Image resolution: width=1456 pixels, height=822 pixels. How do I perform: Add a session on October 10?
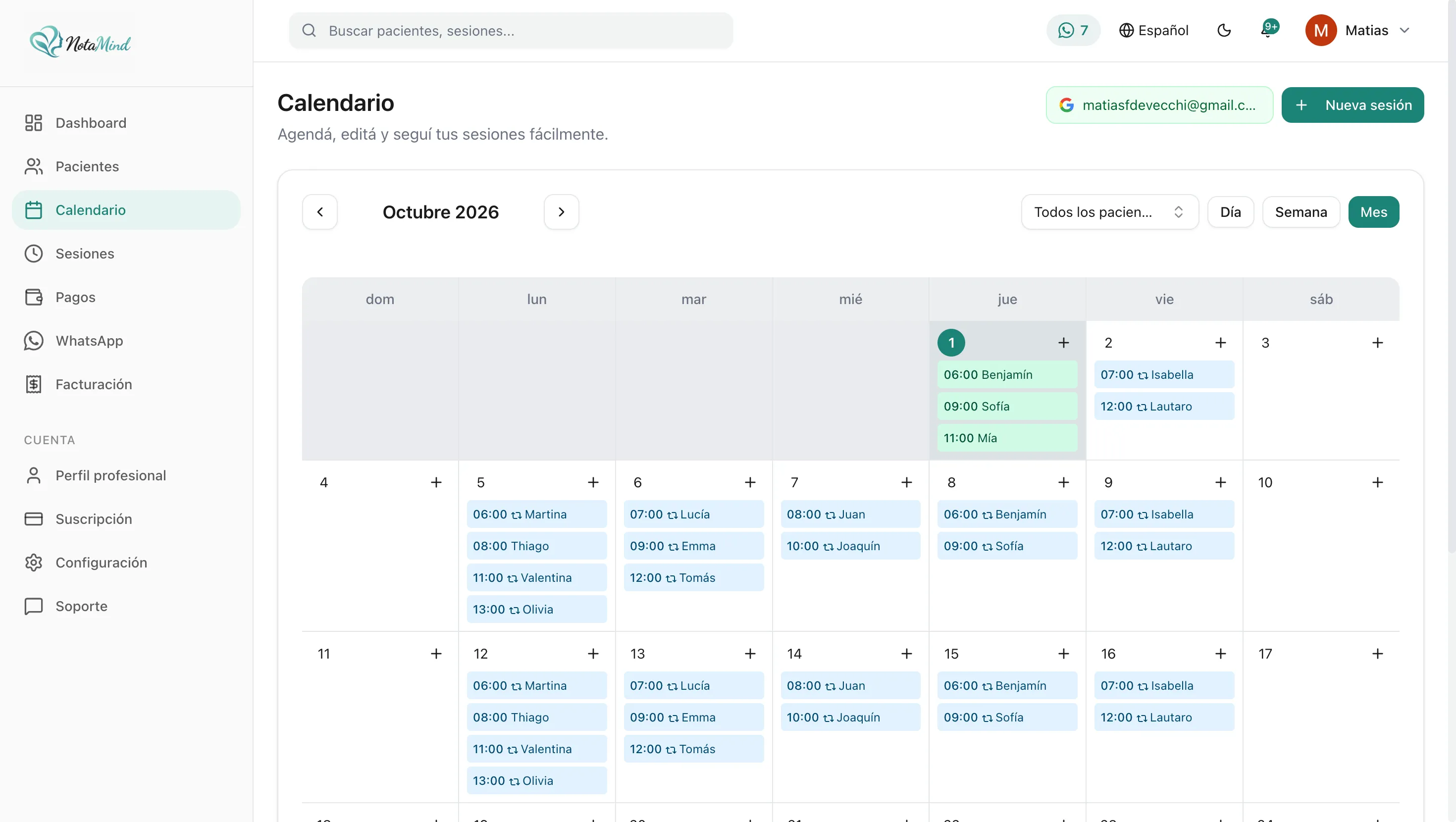click(x=1377, y=482)
